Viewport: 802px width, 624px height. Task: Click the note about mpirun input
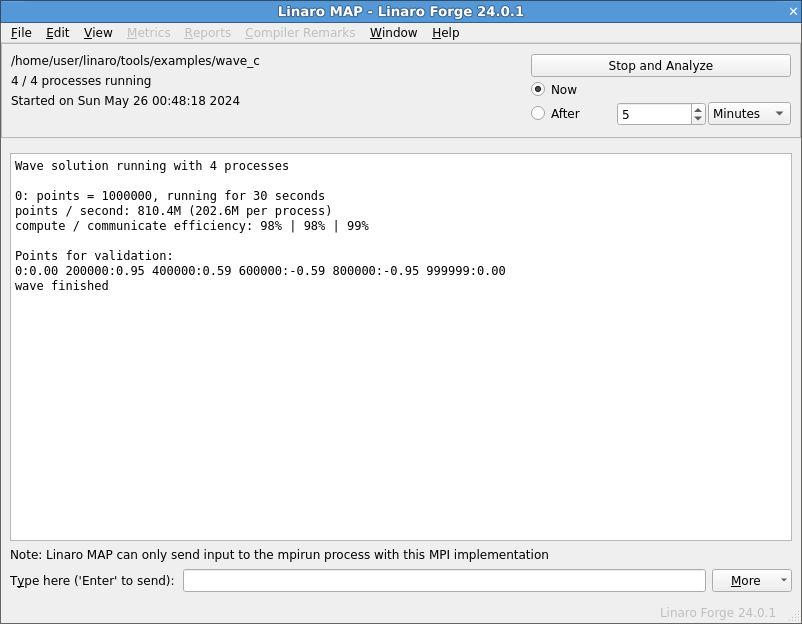279,555
